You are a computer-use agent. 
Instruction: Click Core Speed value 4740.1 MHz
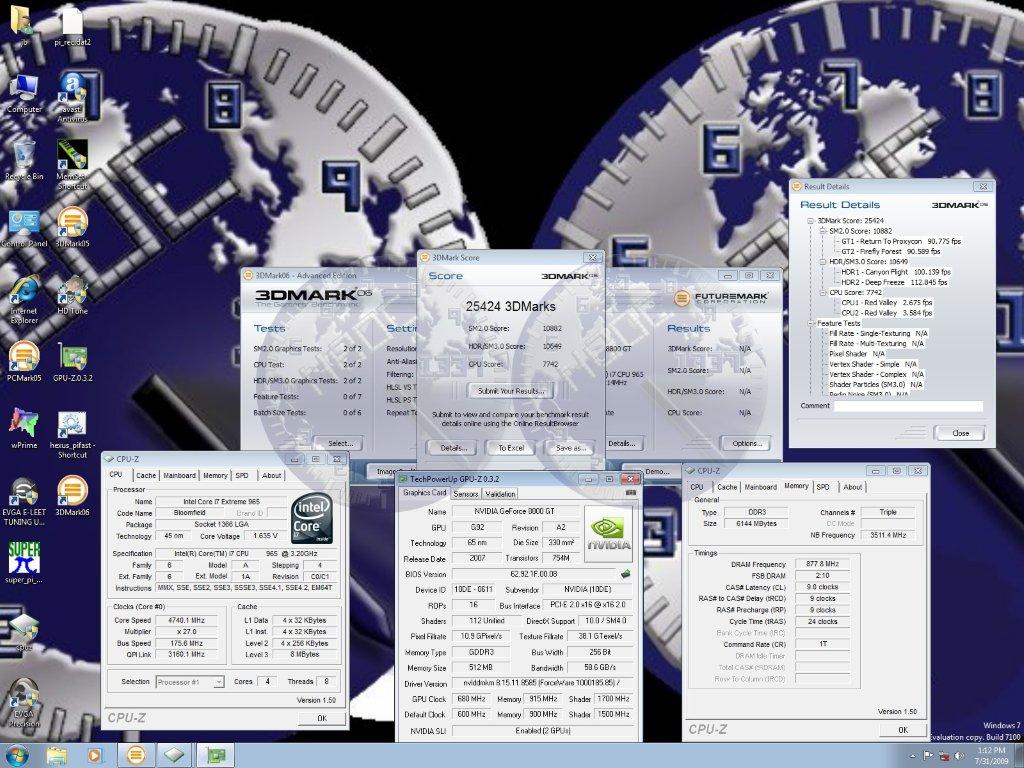point(187,620)
